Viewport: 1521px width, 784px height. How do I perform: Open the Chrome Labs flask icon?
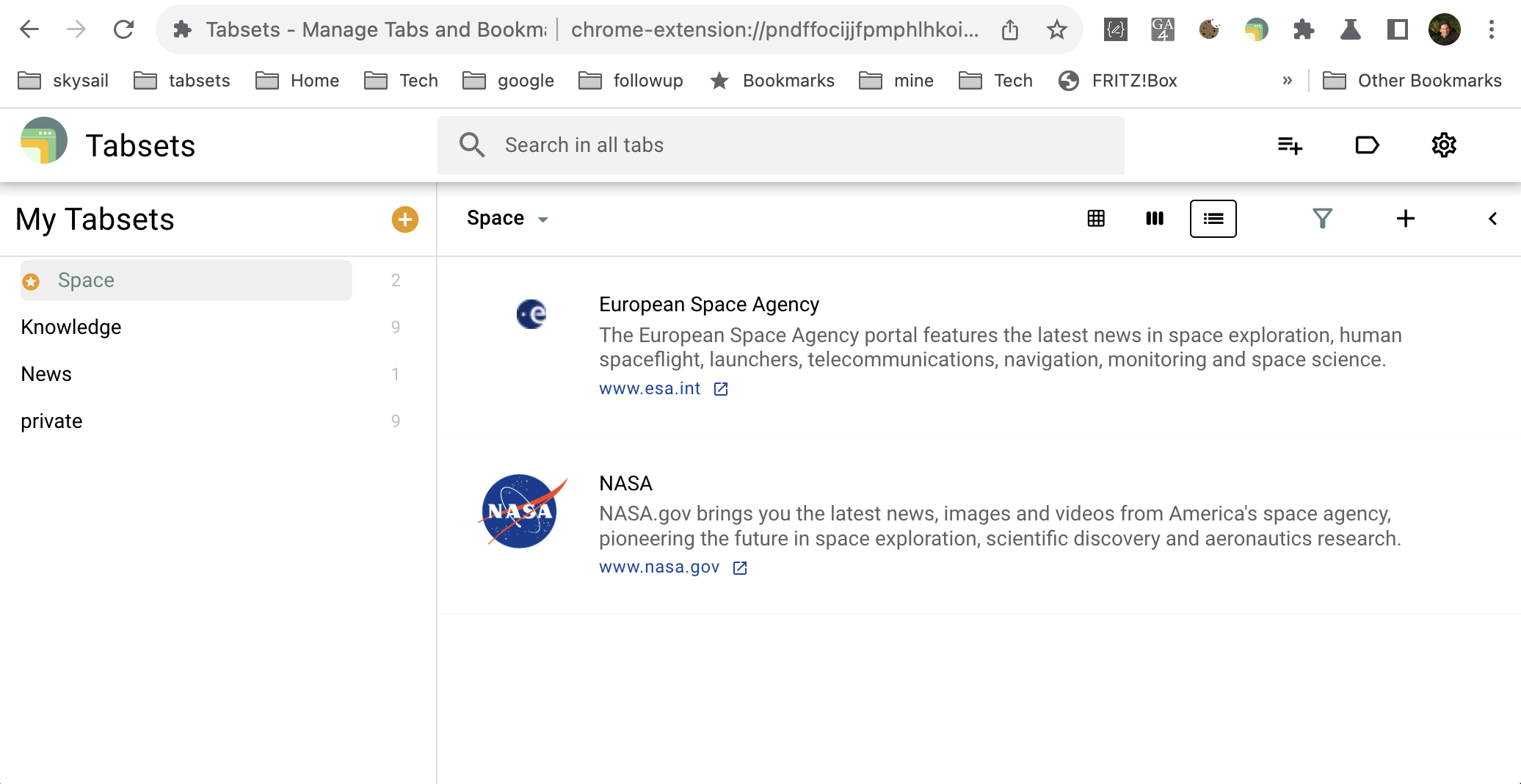pos(1351,29)
